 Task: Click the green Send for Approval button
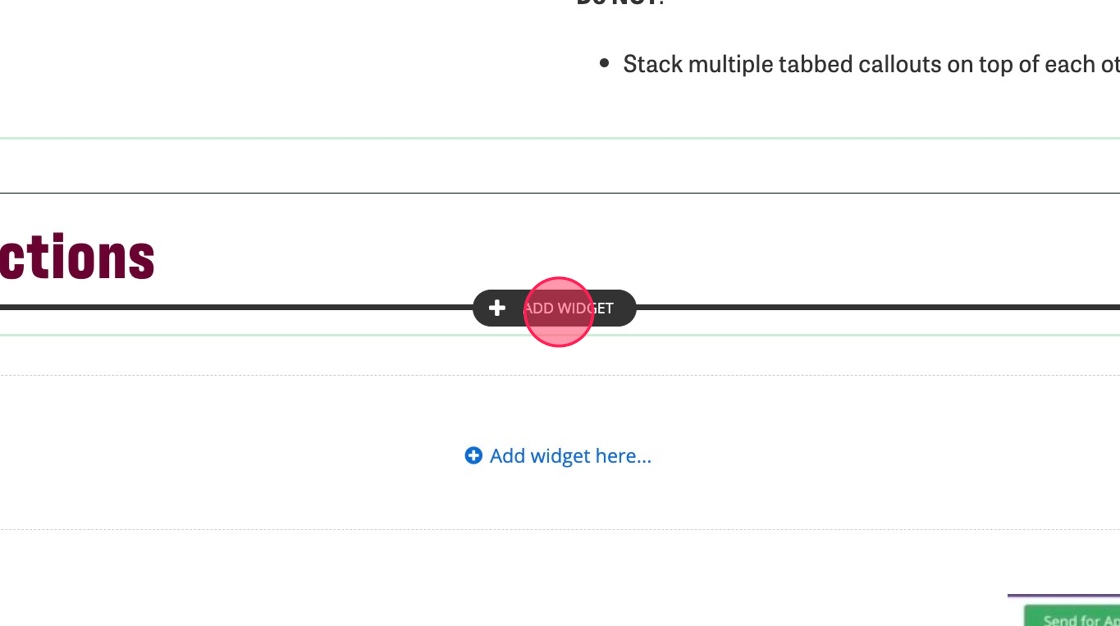[x=1072, y=617]
